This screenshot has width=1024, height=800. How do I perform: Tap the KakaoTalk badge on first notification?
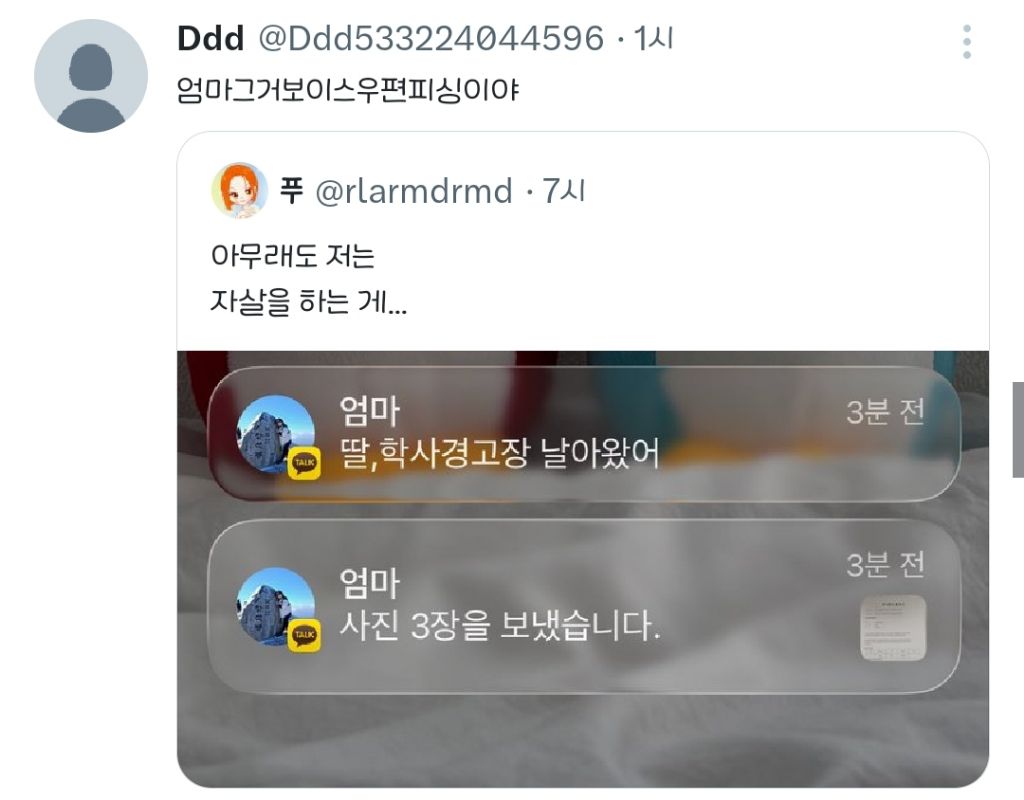click(x=304, y=463)
